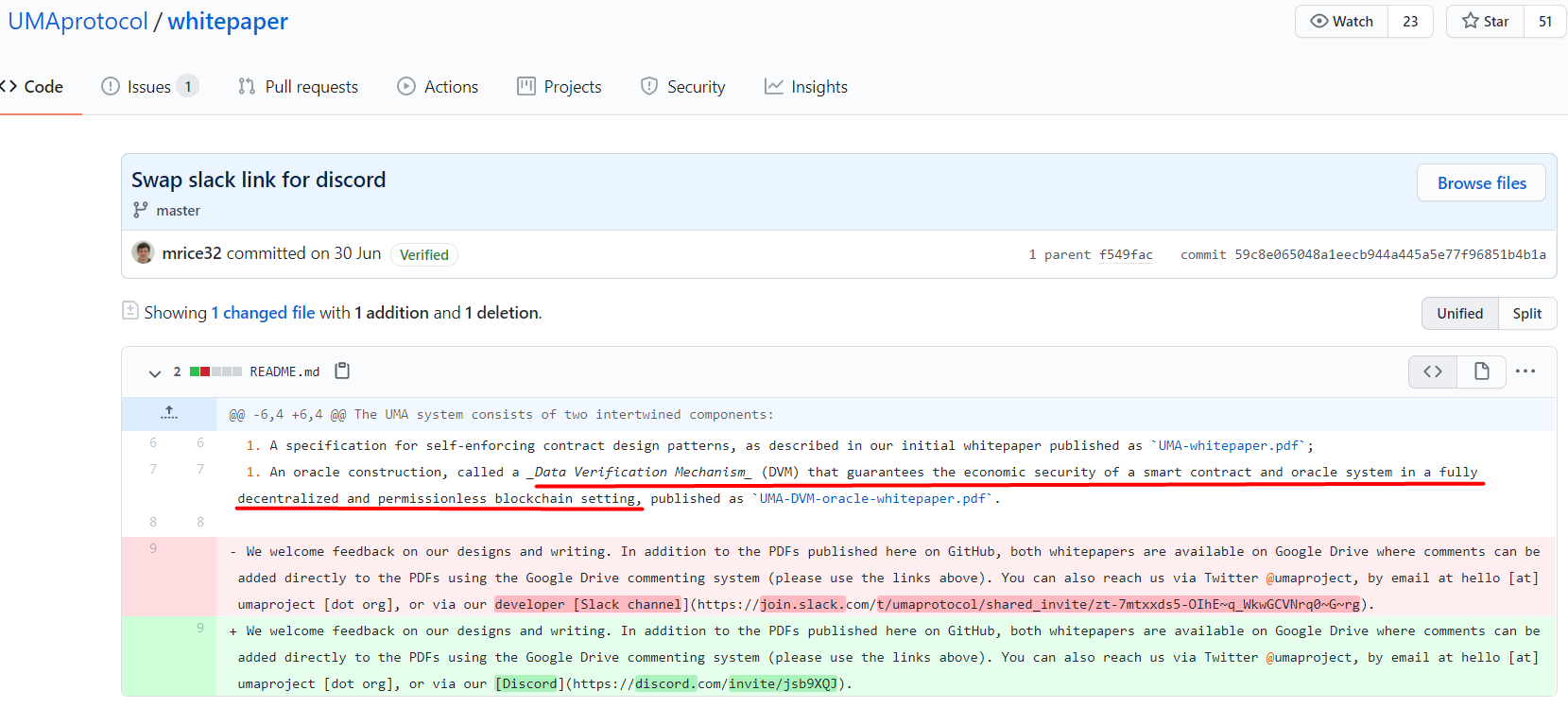Open the UMAprotocol organization link
The image size is (1568, 708).
click(x=78, y=22)
